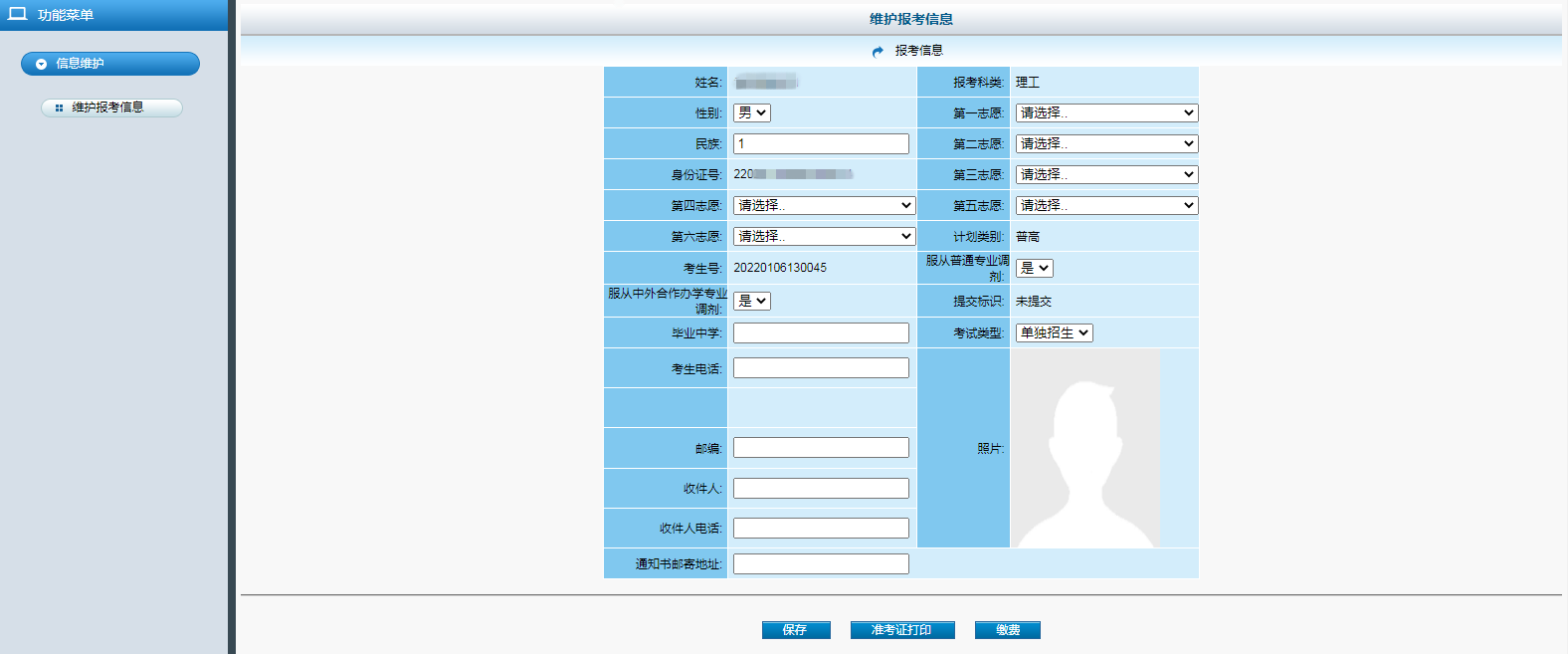Select the 信息维护 menu header
Viewport: 1568px width, 654px height.
click(109, 64)
